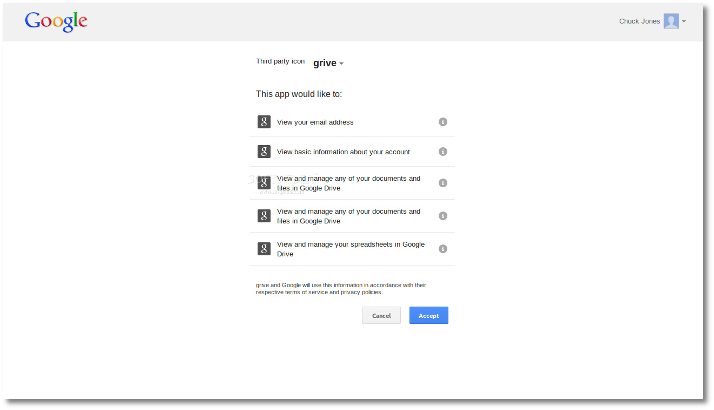Show info for View your email address
Image resolution: width=714 pixels, height=410 pixels.
pos(443,122)
